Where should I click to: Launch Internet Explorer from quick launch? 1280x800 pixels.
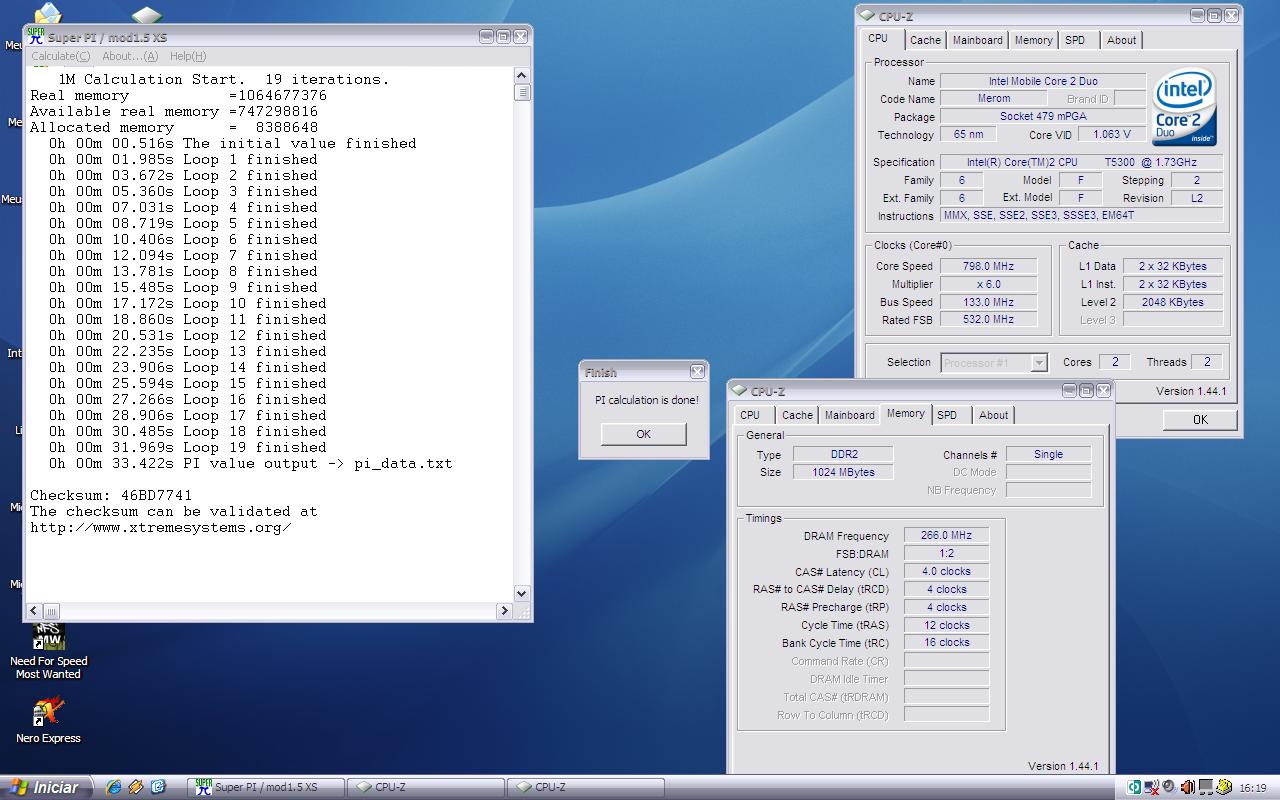coord(114,787)
